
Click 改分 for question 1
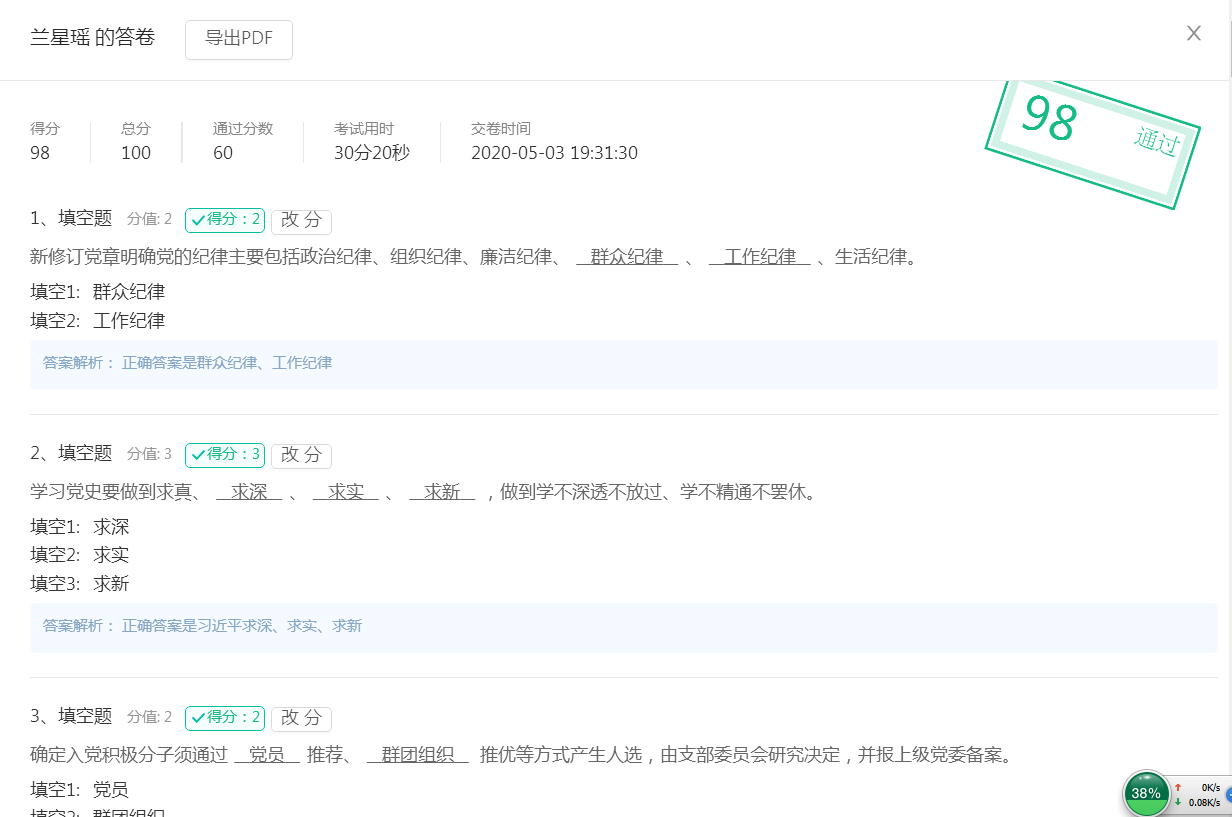[x=301, y=221]
